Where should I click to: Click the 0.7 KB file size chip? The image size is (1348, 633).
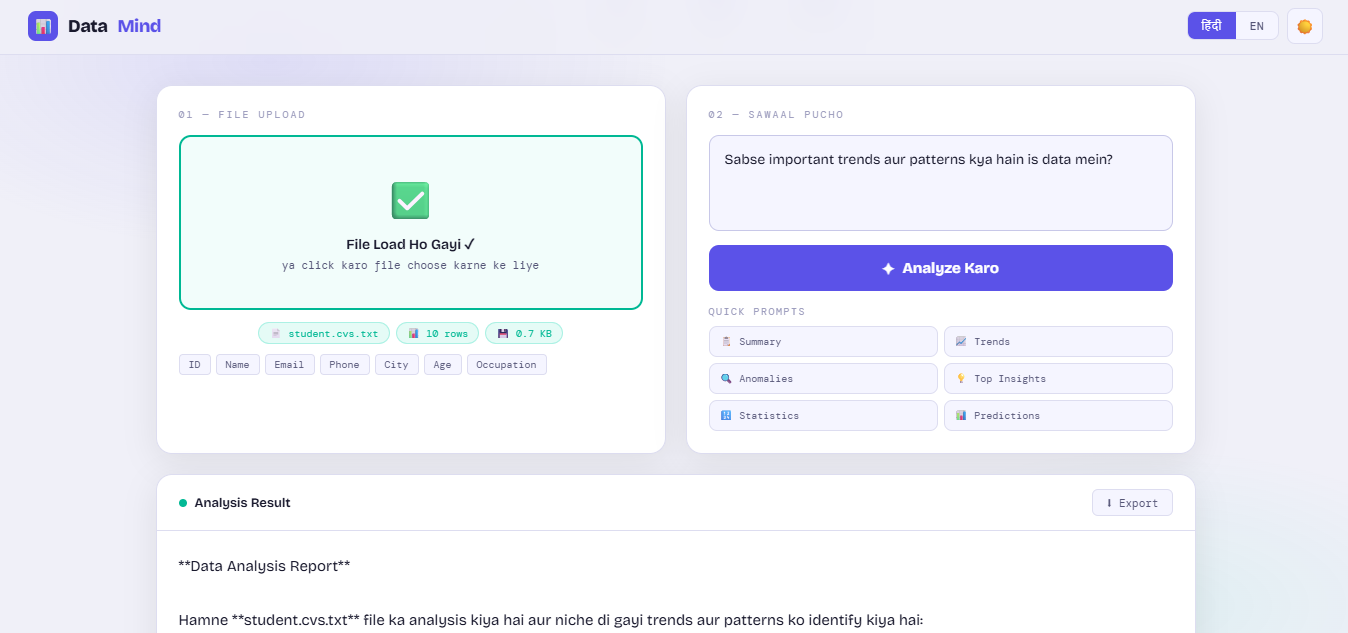coord(524,333)
